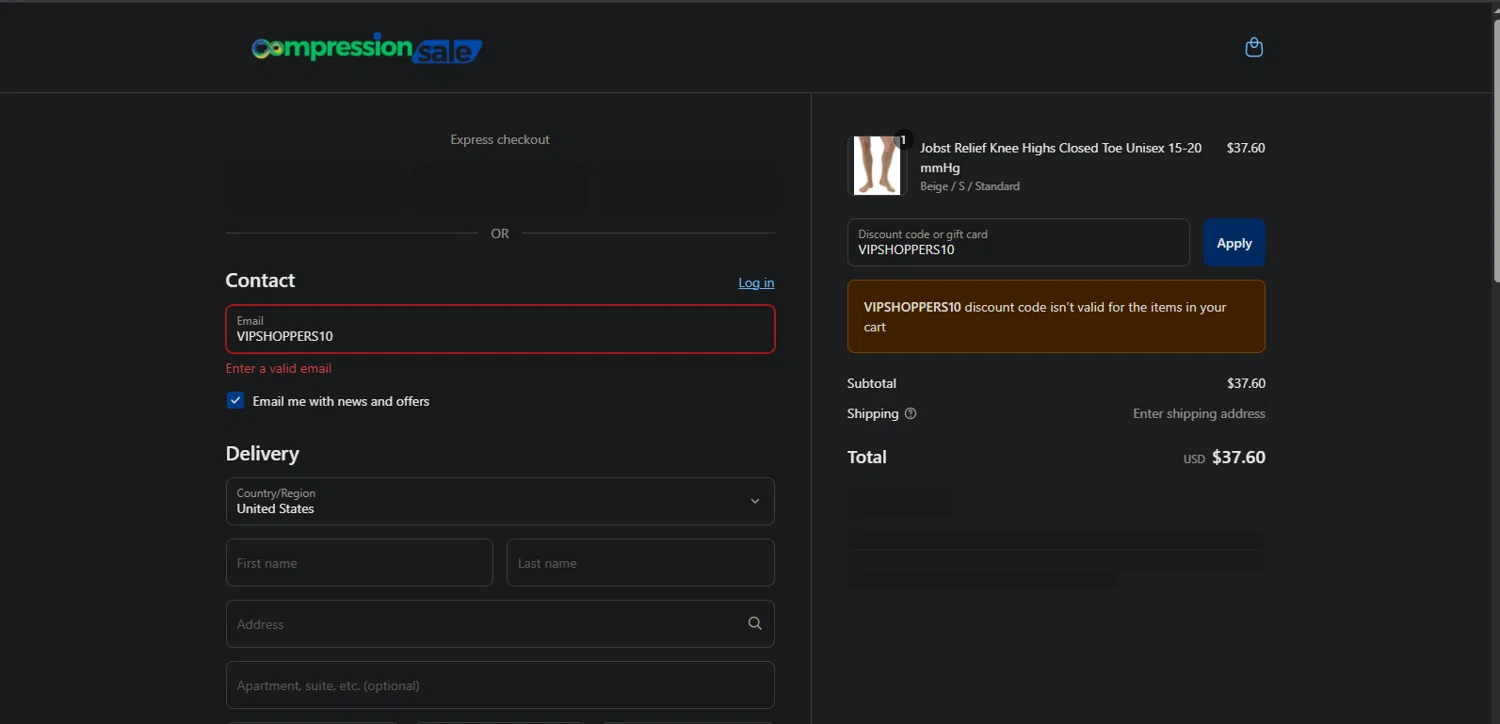The height and width of the screenshot is (724, 1500).
Task: Click the Compression Sale logo
Action: 367,47
